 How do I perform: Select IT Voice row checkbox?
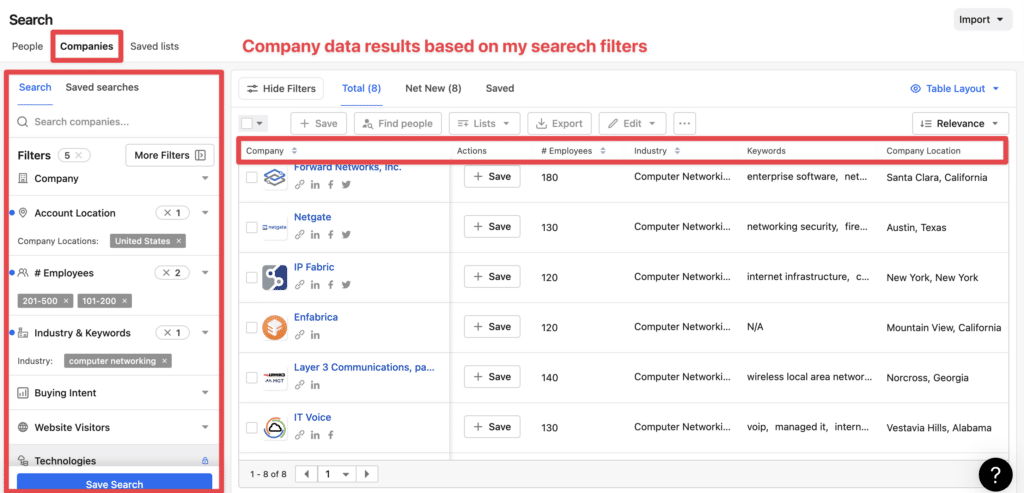pyautogui.click(x=251, y=428)
